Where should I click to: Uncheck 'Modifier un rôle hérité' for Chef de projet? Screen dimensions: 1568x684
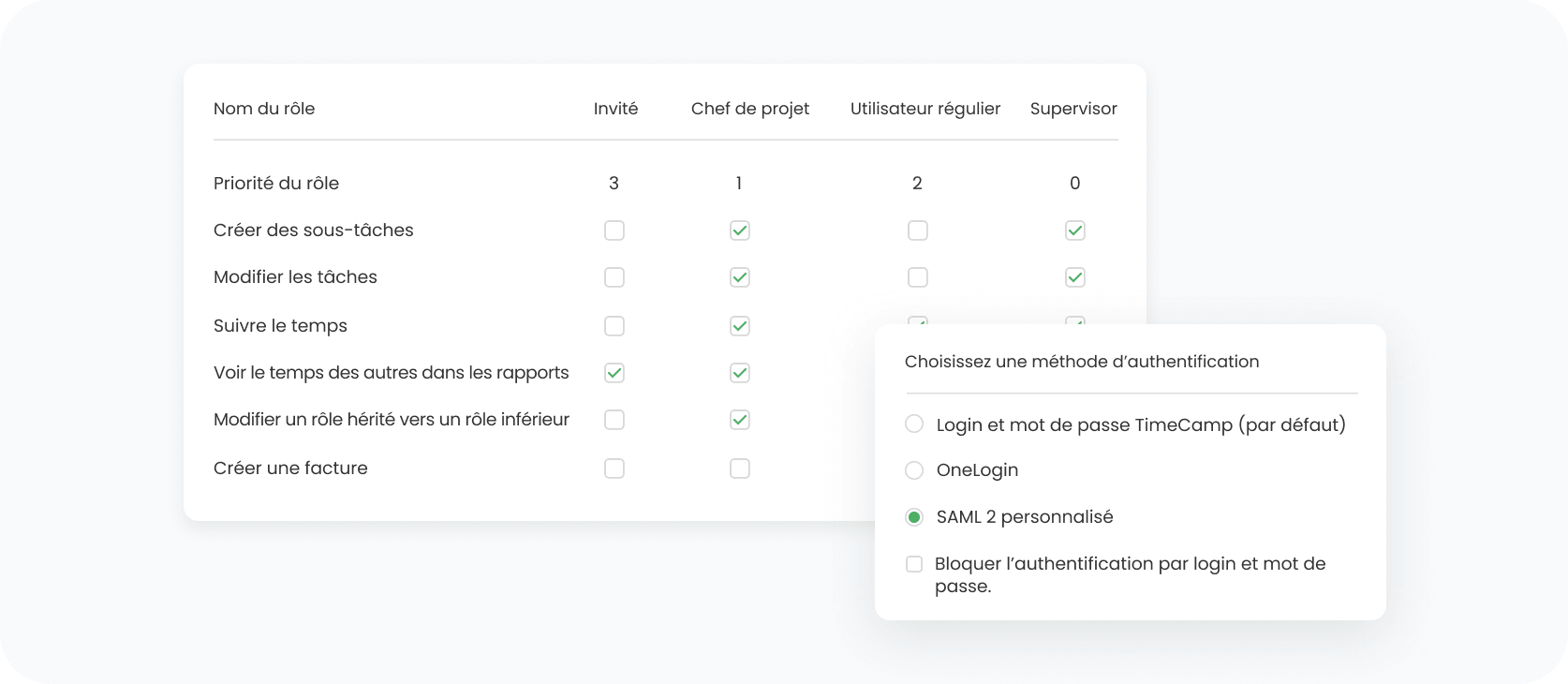click(x=740, y=420)
